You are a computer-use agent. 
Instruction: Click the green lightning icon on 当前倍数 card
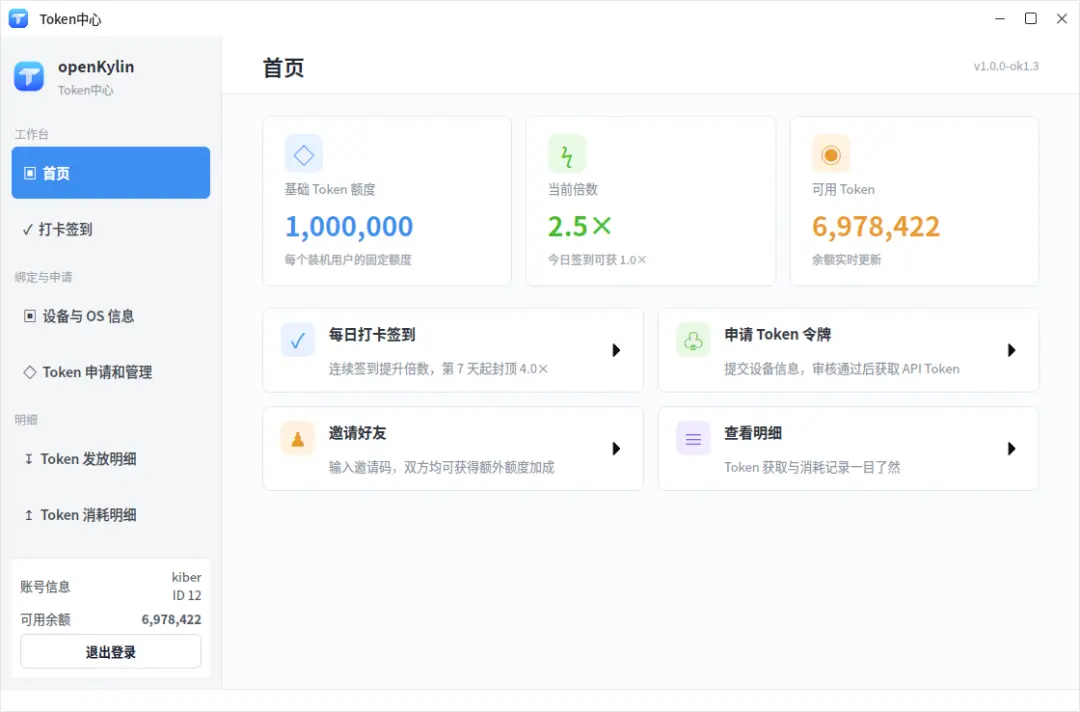[x=567, y=154]
